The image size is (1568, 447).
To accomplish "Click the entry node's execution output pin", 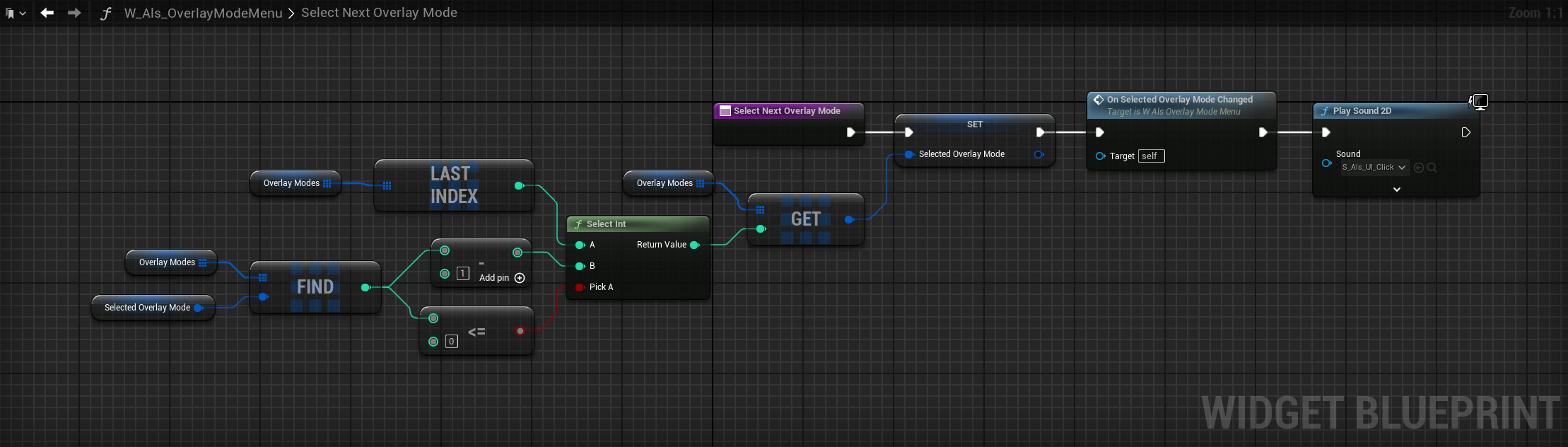I will pyautogui.click(x=851, y=132).
